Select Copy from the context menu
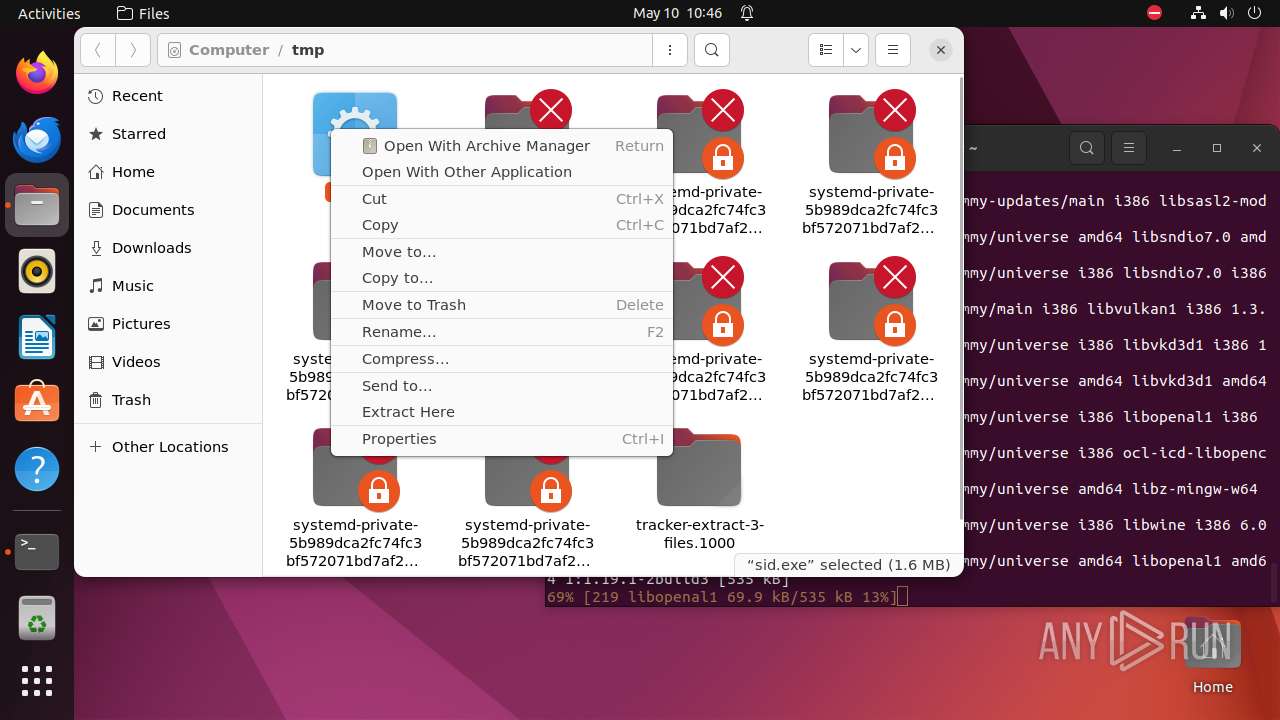The image size is (1280, 720). click(x=502, y=225)
